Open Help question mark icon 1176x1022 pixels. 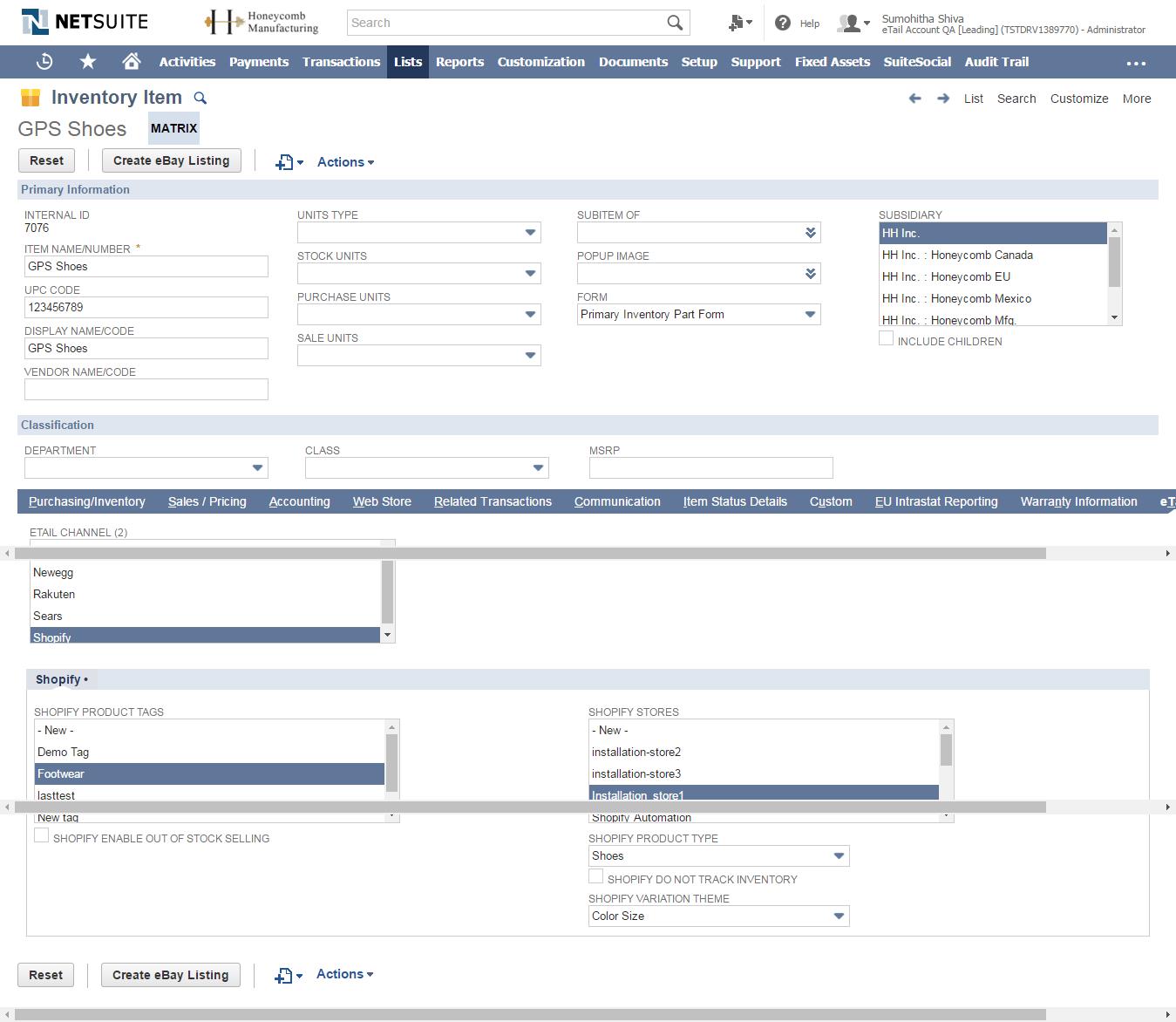tap(783, 23)
